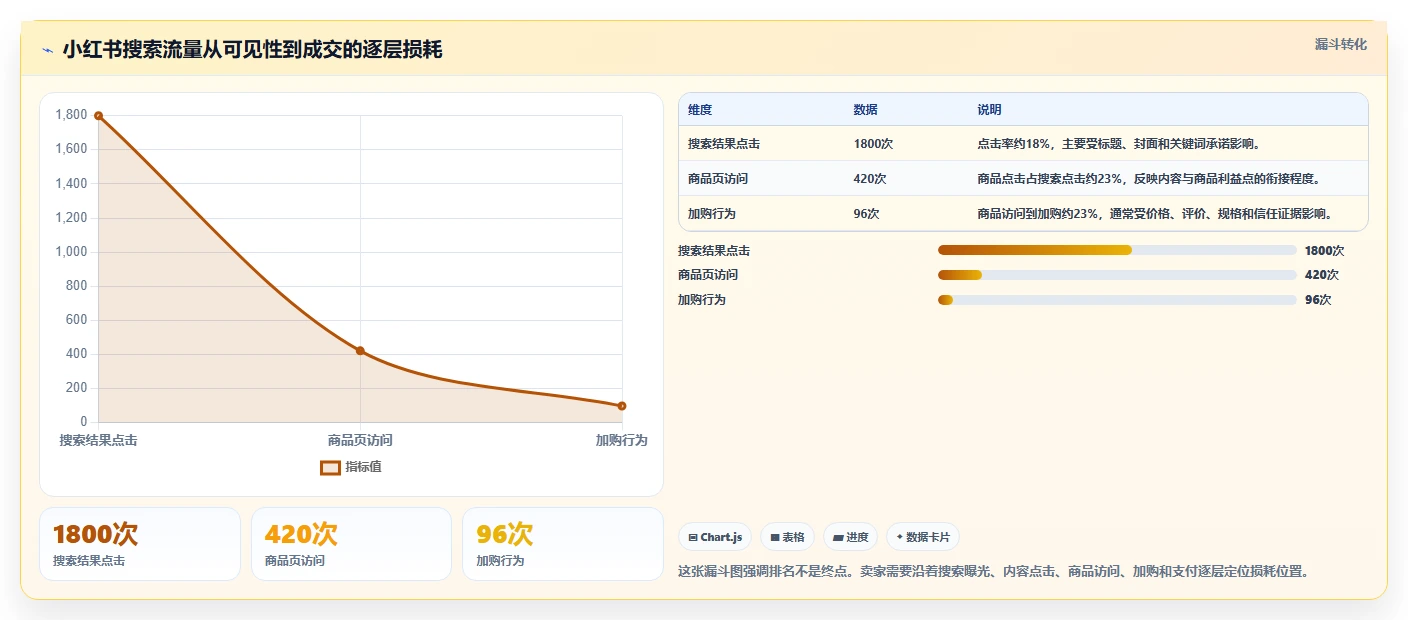The height and width of the screenshot is (620, 1408).
Task: Select the Chart.js tag chip
Action: pyautogui.click(x=715, y=537)
